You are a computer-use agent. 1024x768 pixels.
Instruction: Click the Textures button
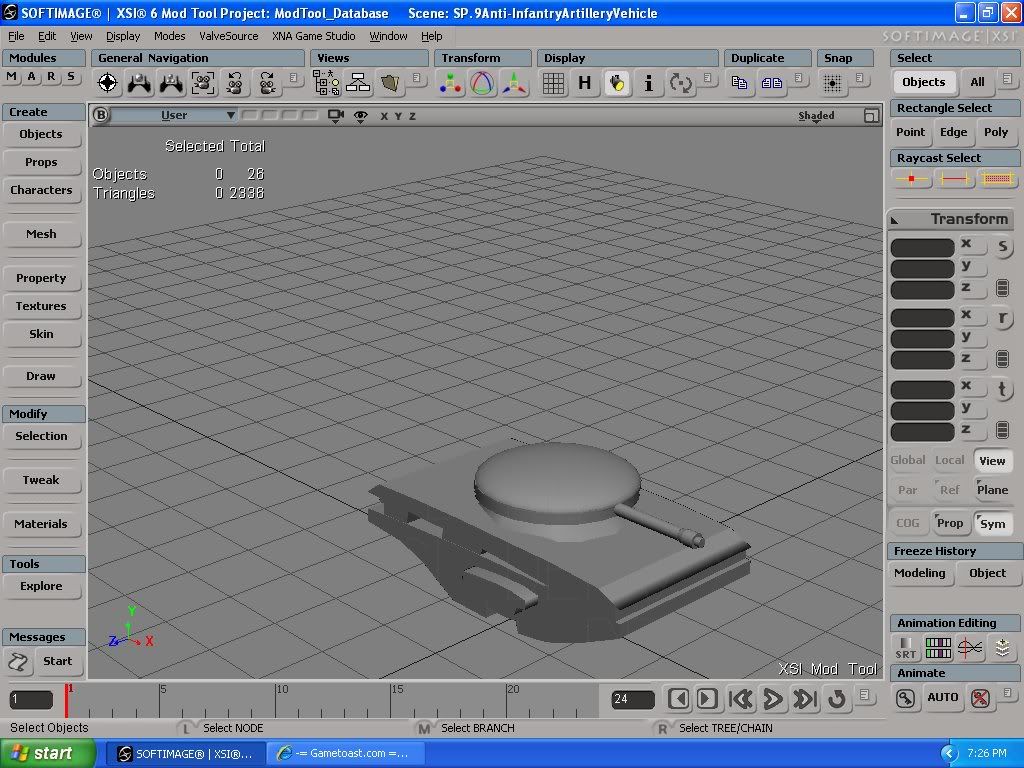point(41,306)
